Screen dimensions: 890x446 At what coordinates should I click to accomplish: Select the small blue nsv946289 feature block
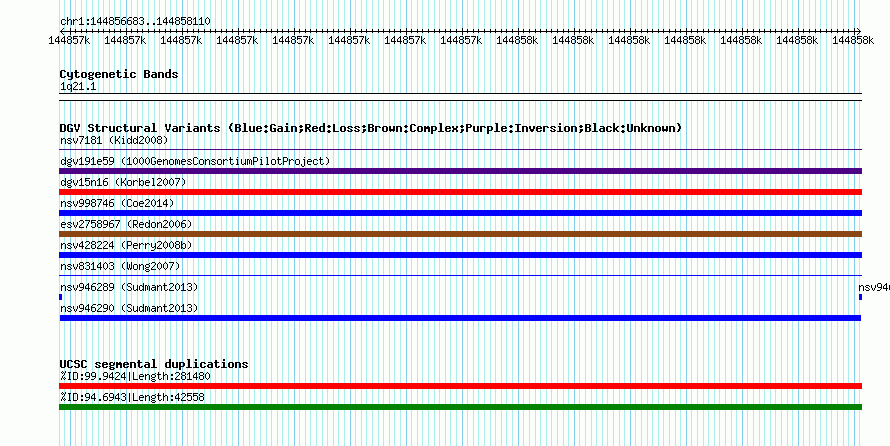[61, 297]
